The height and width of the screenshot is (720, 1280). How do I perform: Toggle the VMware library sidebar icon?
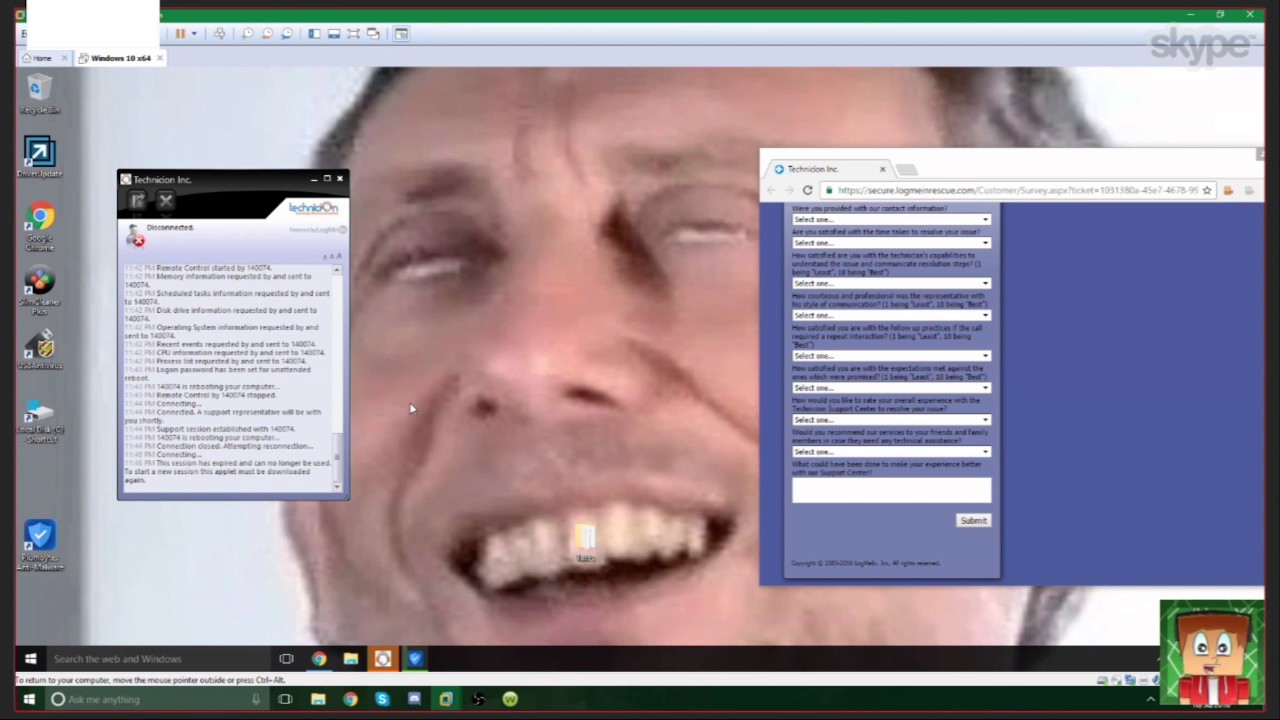click(314, 34)
